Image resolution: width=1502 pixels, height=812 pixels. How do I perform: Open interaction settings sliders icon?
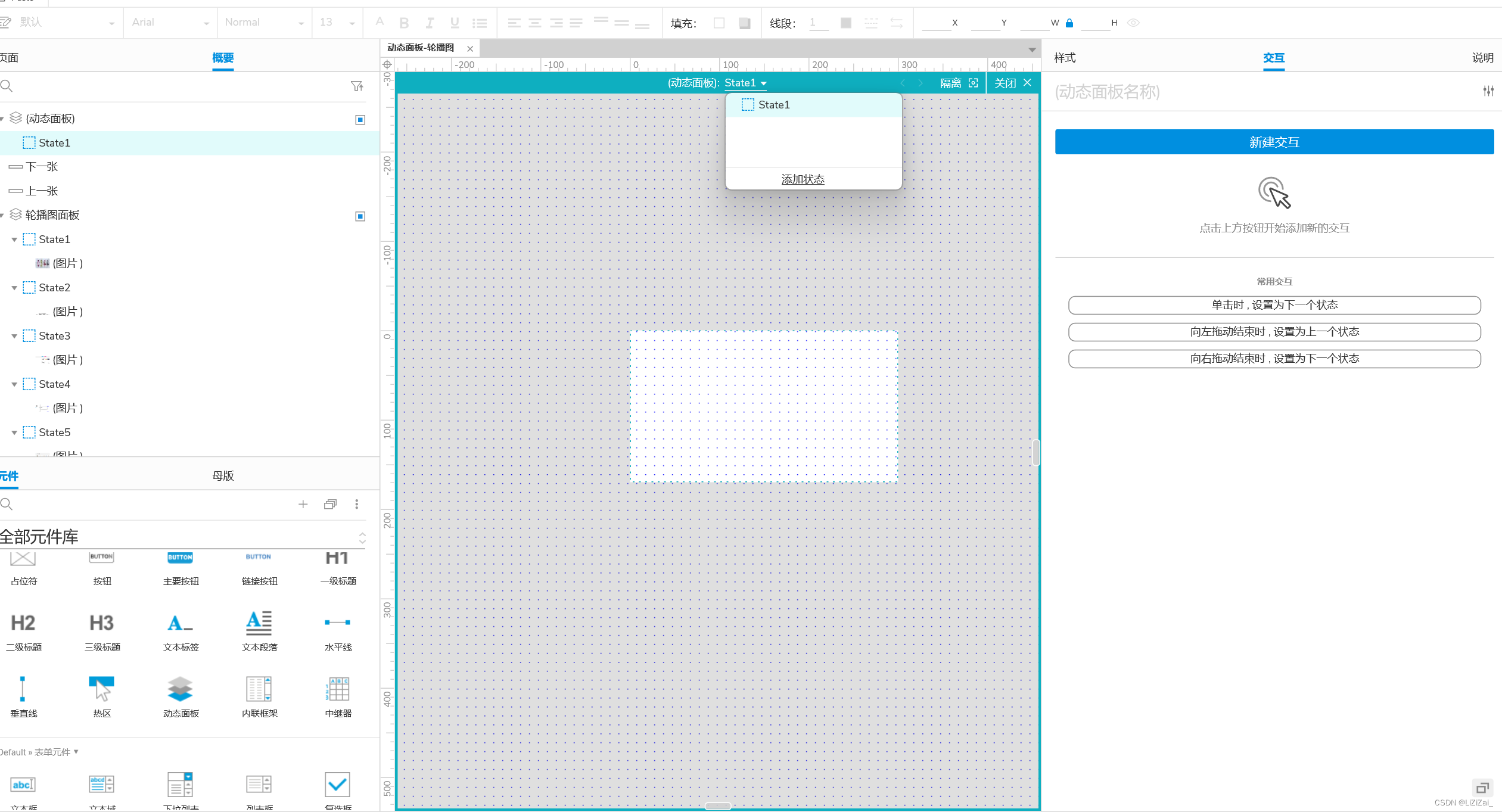[1488, 91]
